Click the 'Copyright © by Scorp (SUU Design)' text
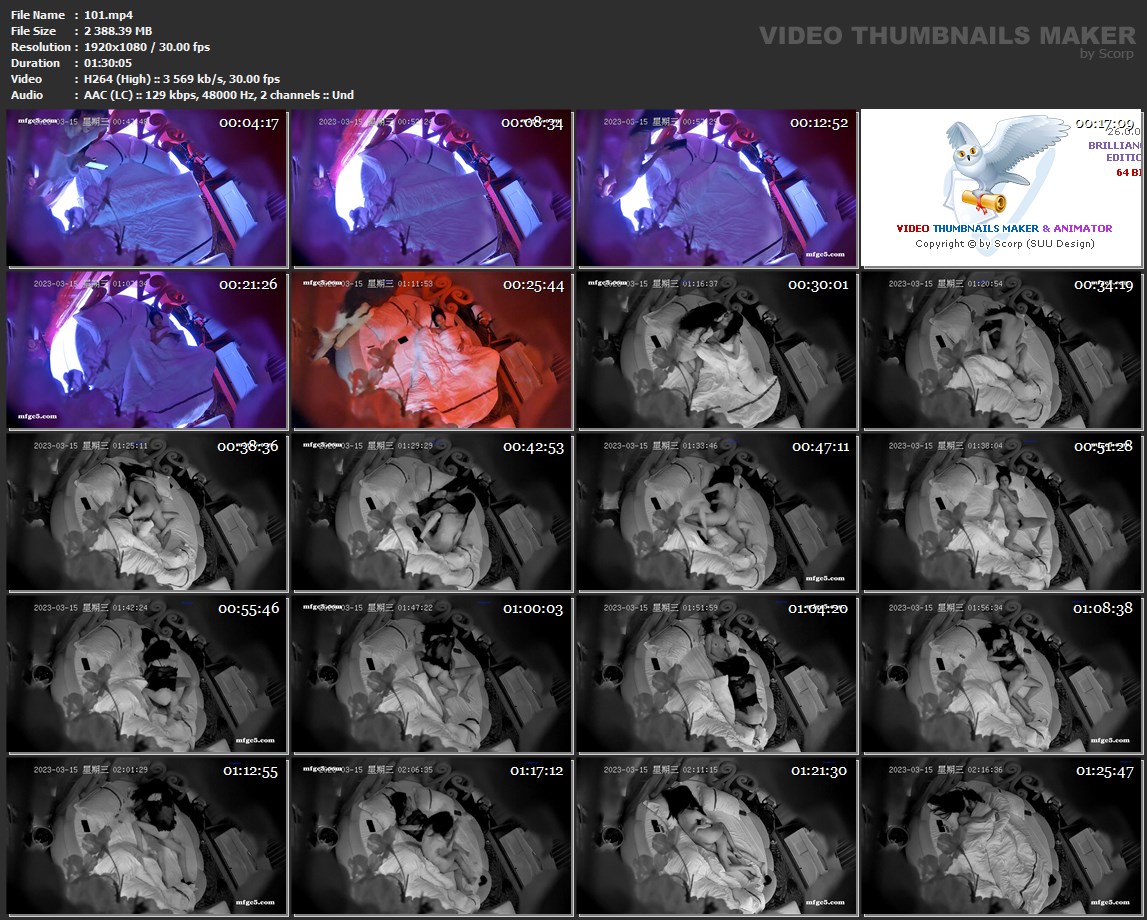Screen dimensions: 1147x920 [x=1004, y=243]
